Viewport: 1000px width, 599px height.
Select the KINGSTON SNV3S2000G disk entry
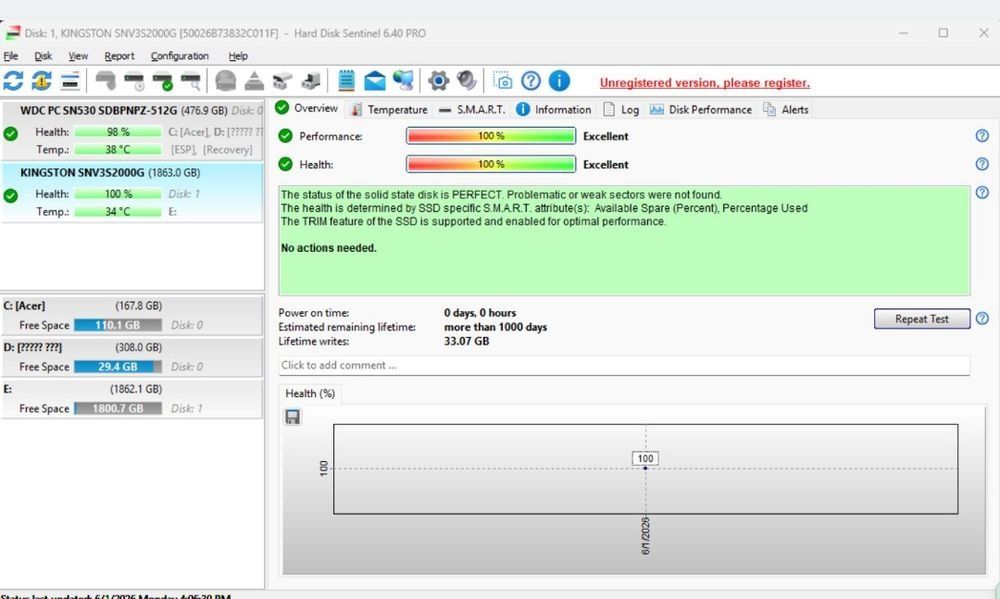[x=132, y=192]
